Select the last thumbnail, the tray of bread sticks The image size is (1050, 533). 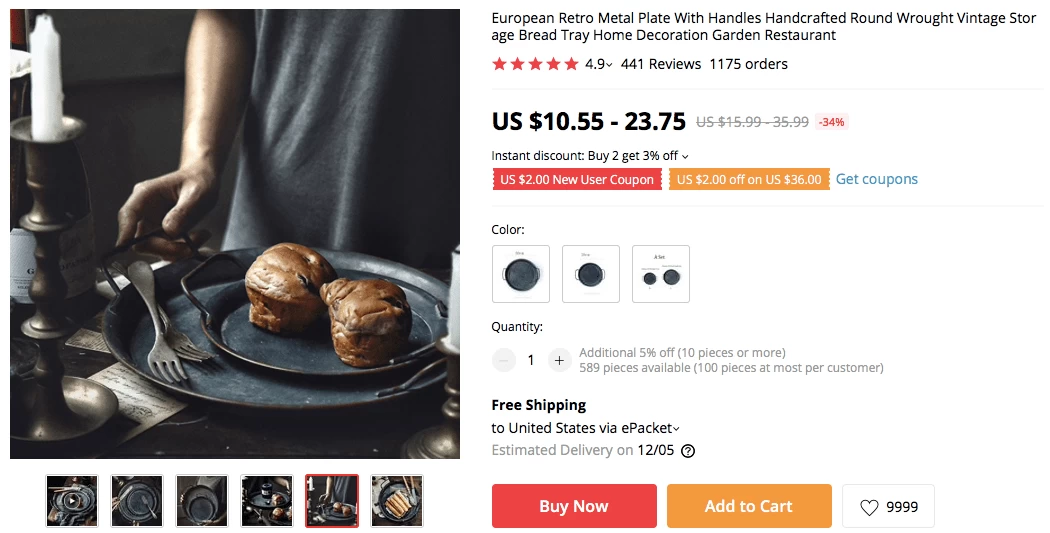click(397, 501)
